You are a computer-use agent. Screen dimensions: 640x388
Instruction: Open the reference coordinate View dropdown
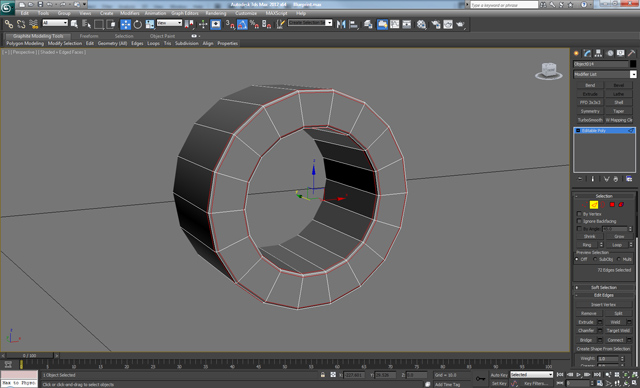click(169, 23)
